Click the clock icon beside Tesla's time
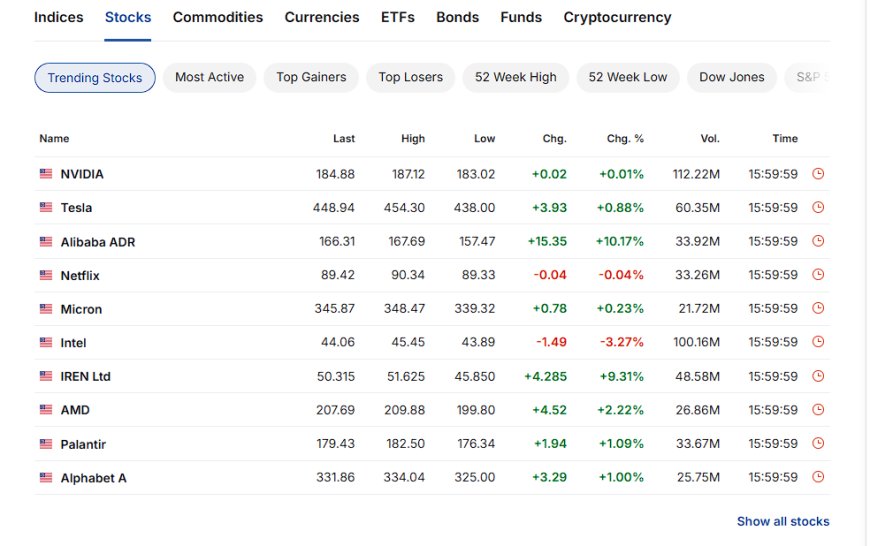This screenshot has width=870, height=546. coord(818,207)
